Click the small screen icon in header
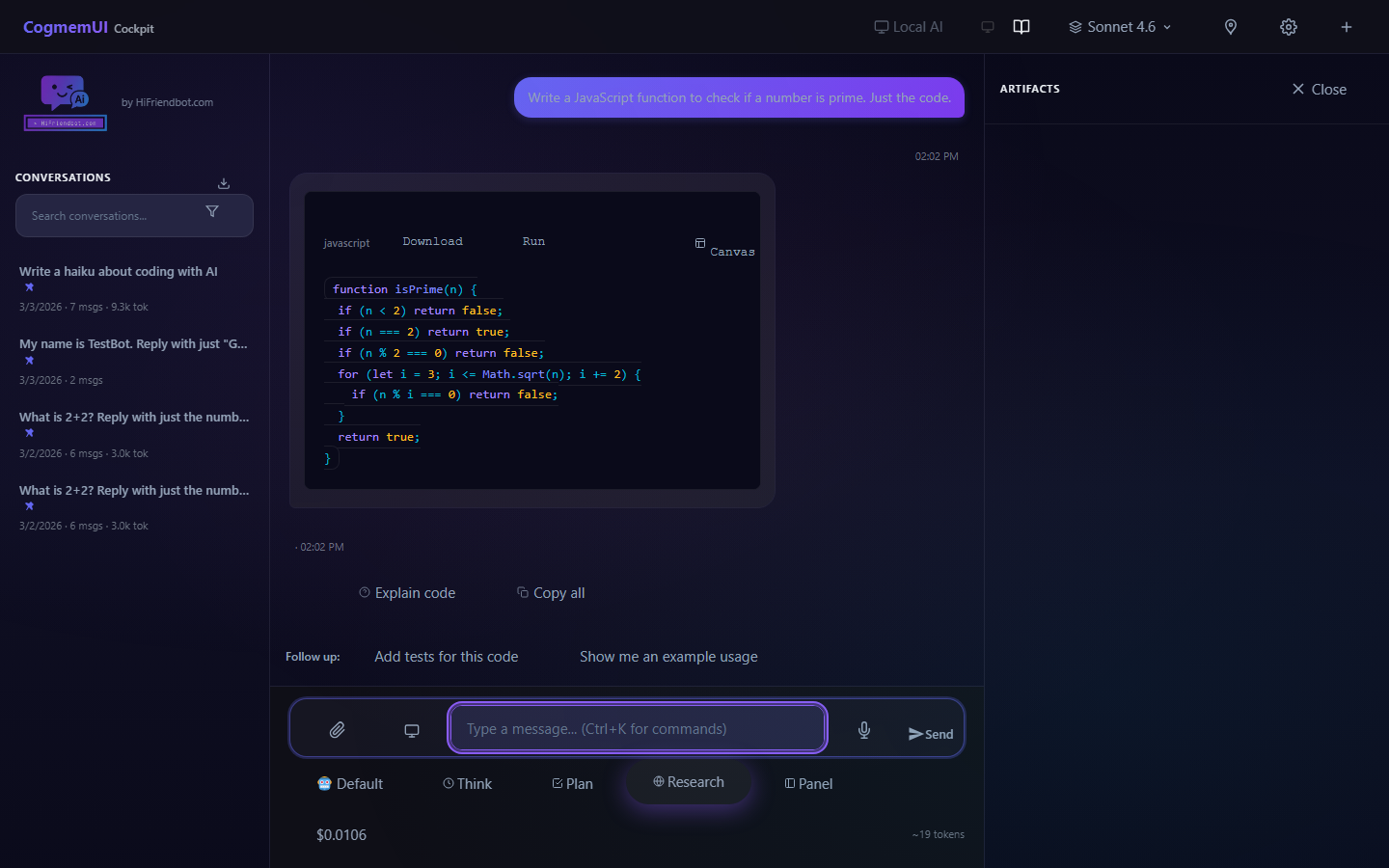 click(988, 27)
